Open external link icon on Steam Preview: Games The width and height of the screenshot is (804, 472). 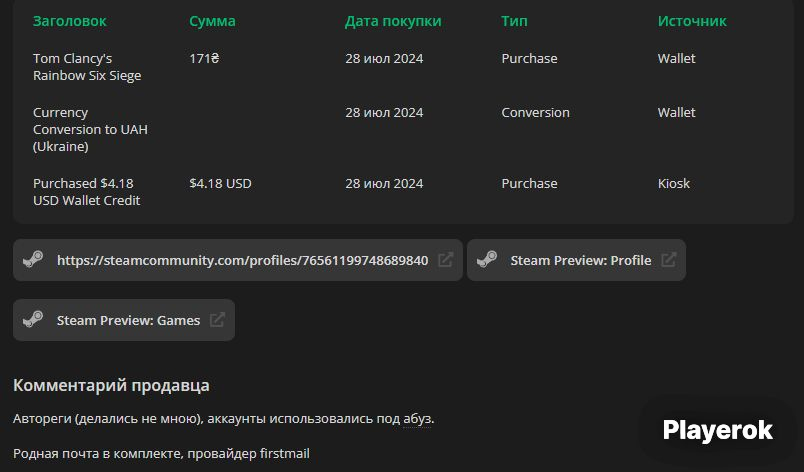point(217,320)
